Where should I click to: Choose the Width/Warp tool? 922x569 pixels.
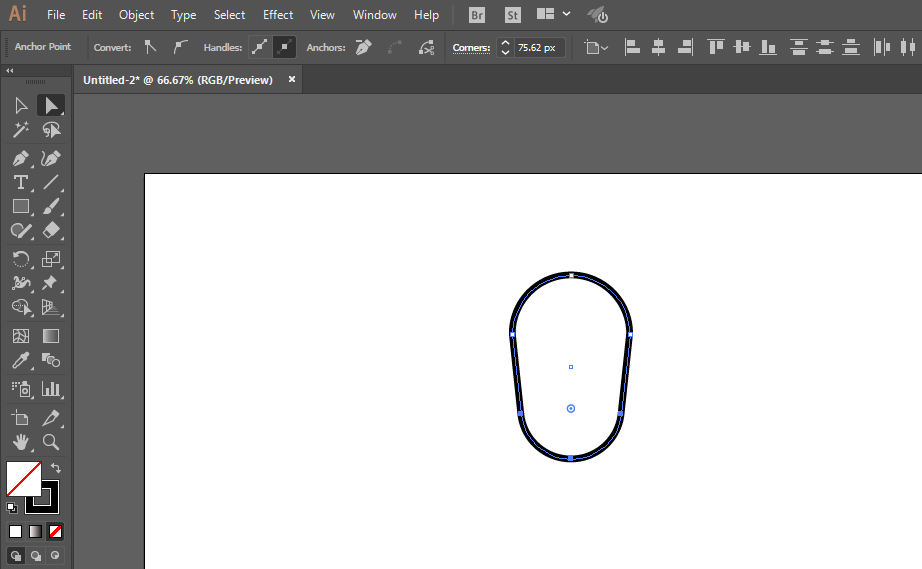coord(21,283)
